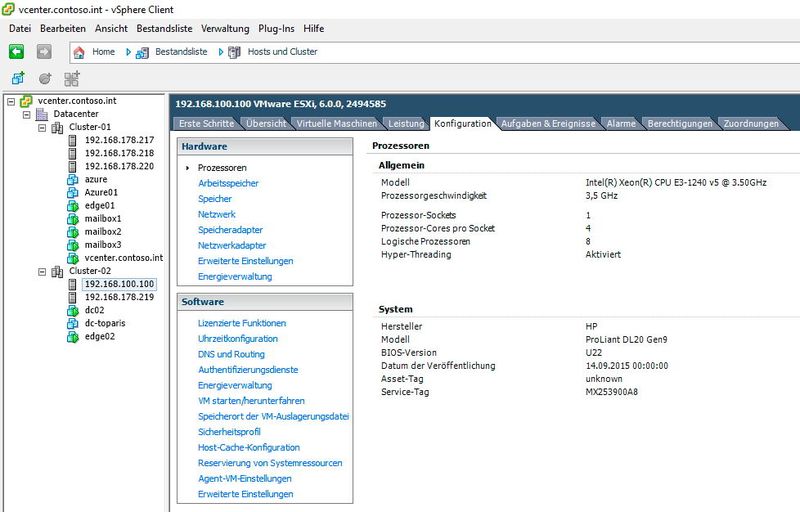Switch to the Virtuelle Maschinen tab
800x512 pixels.
click(337, 123)
